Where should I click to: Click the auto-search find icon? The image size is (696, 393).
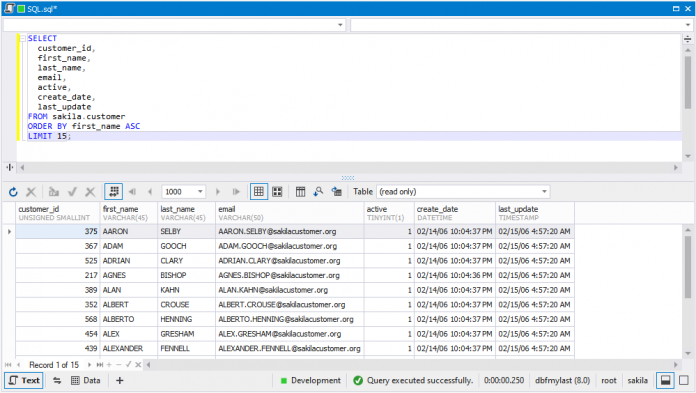point(318,192)
